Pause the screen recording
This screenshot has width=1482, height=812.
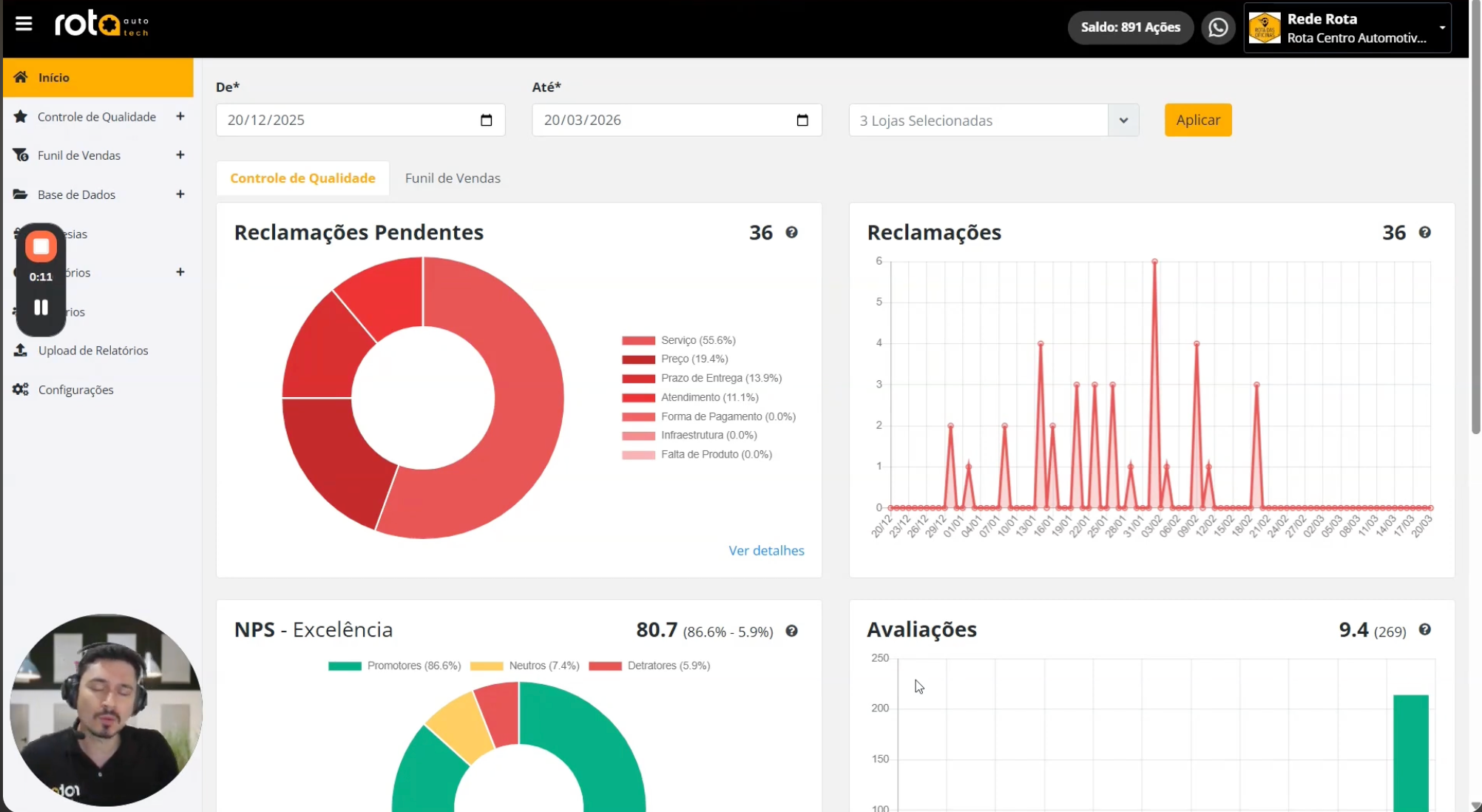(x=41, y=308)
